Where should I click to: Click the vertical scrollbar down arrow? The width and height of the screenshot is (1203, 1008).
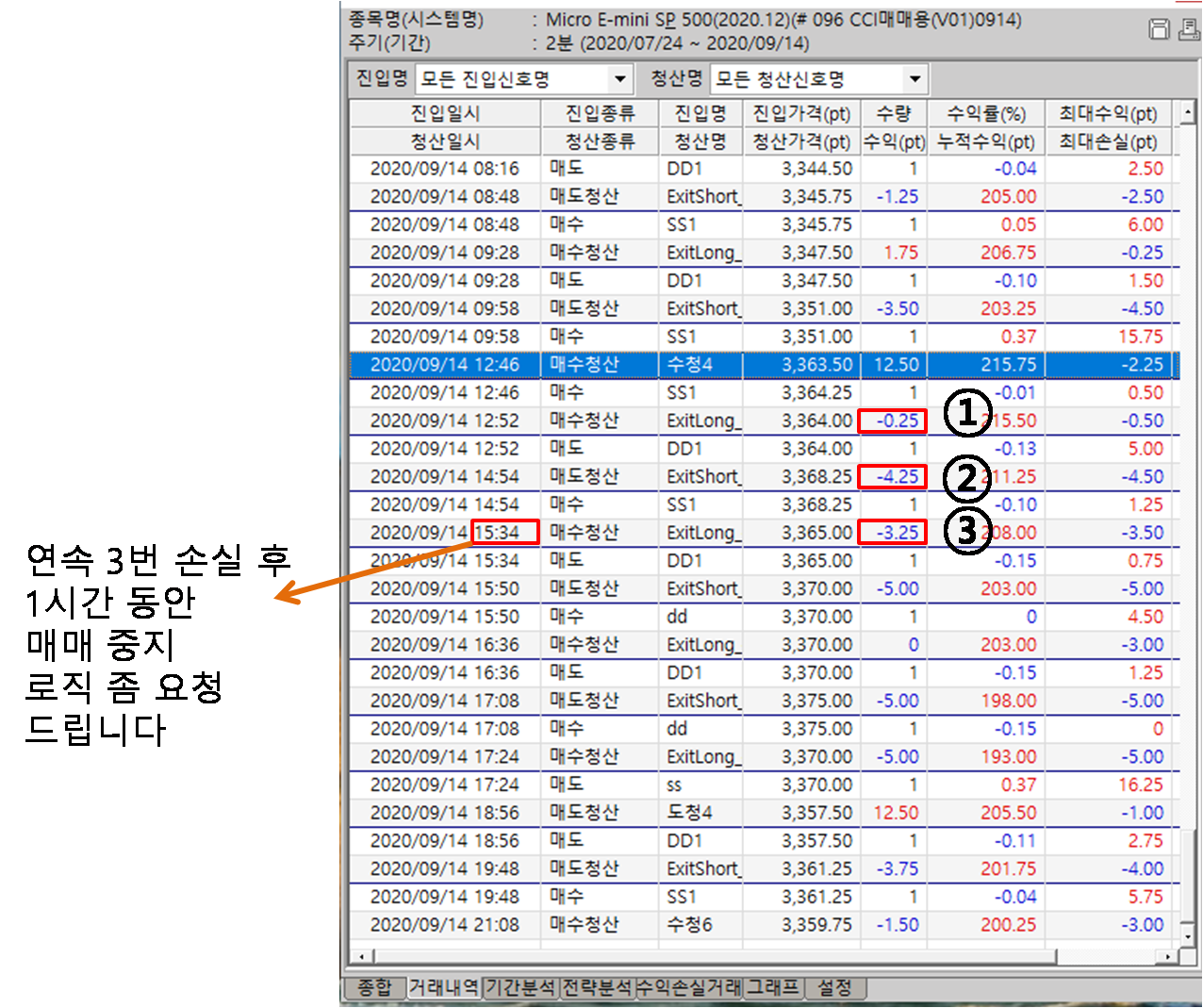coord(1188,934)
